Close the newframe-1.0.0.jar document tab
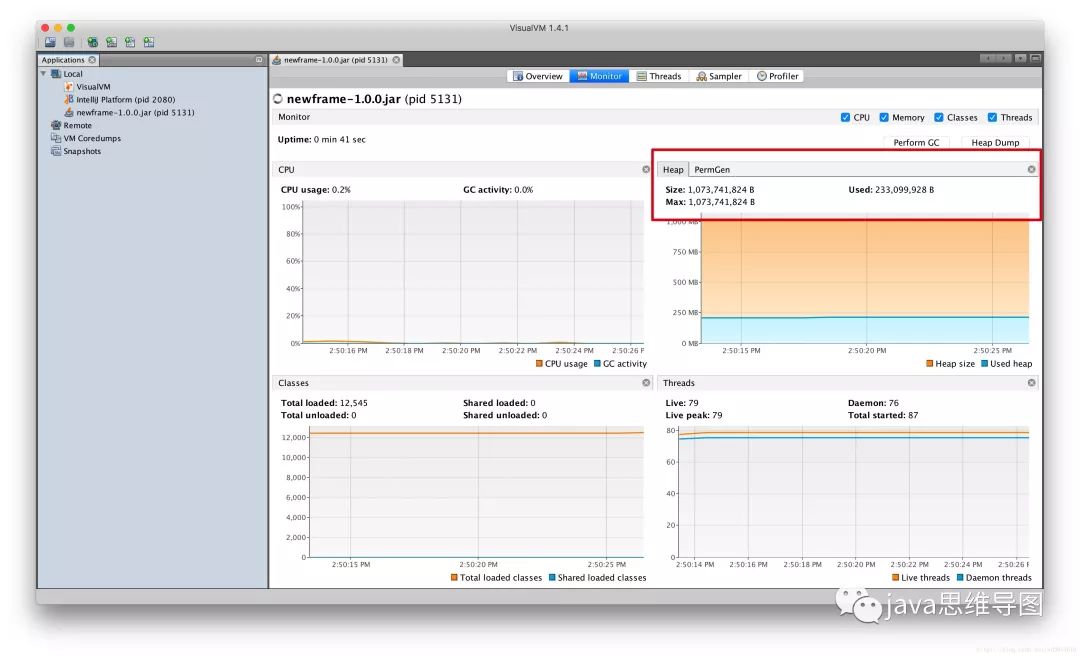The height and width of the screenshot is (656, 1080). (x=396, y=60)
